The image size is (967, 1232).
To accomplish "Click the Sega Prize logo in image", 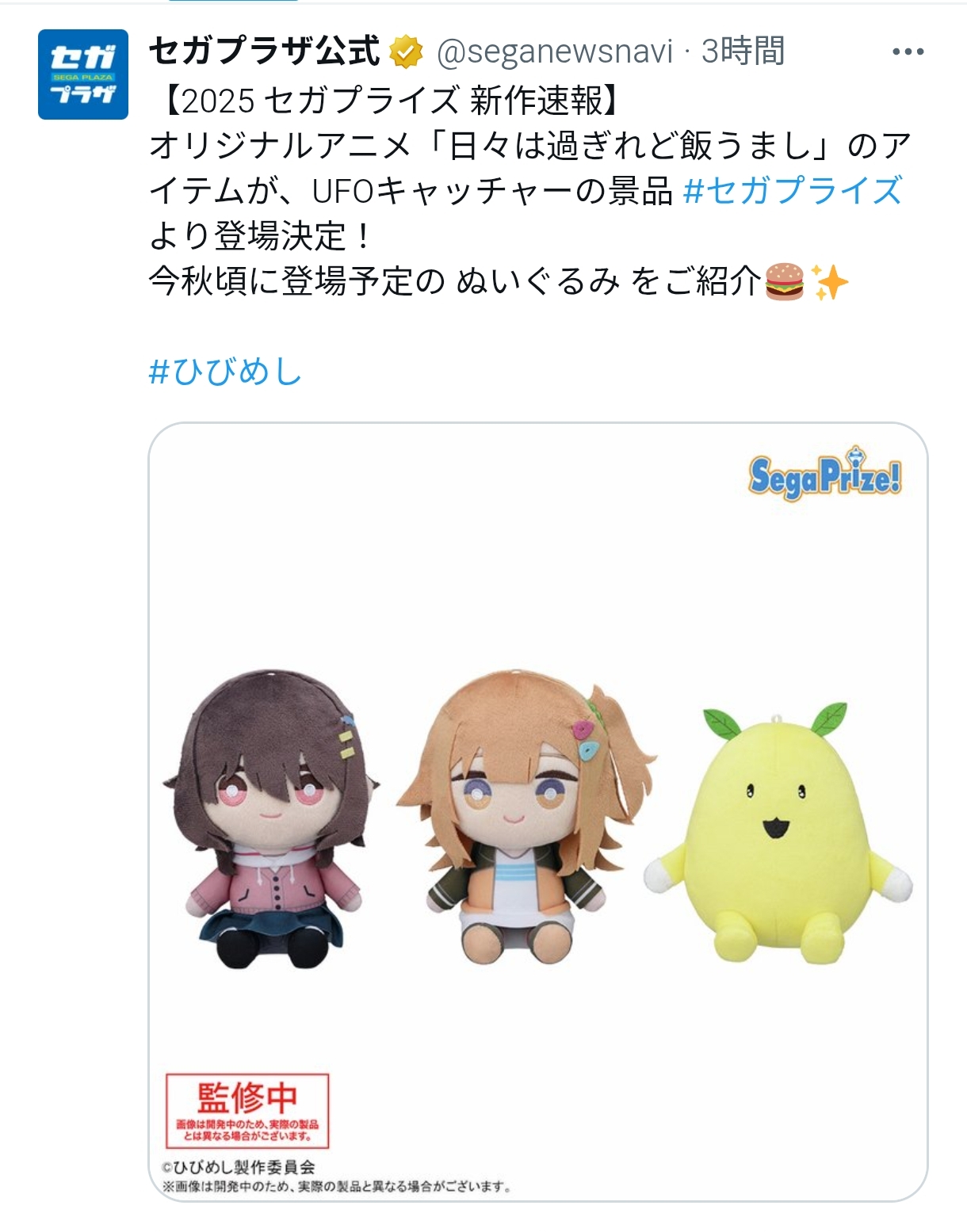I will [825, 474].
